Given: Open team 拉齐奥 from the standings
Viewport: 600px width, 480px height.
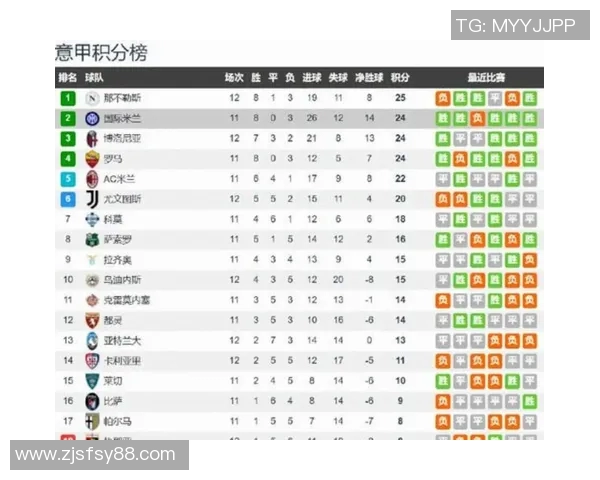Looking at the screenshot, I should [118, 260].
